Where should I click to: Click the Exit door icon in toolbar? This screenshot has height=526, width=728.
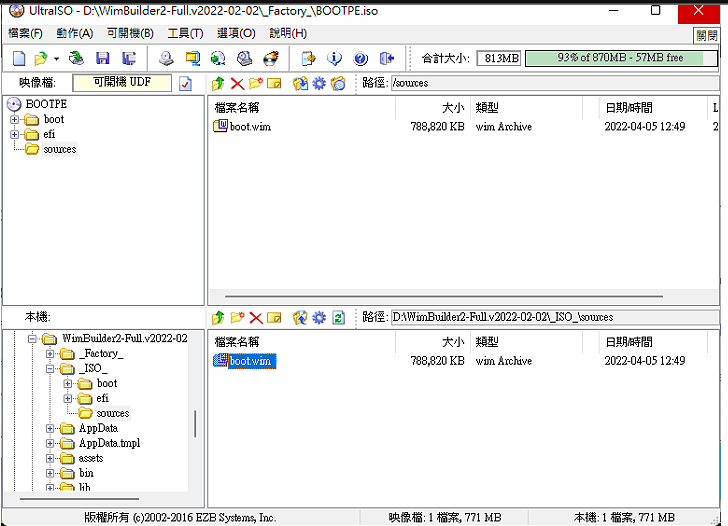(x=386, y=58)
